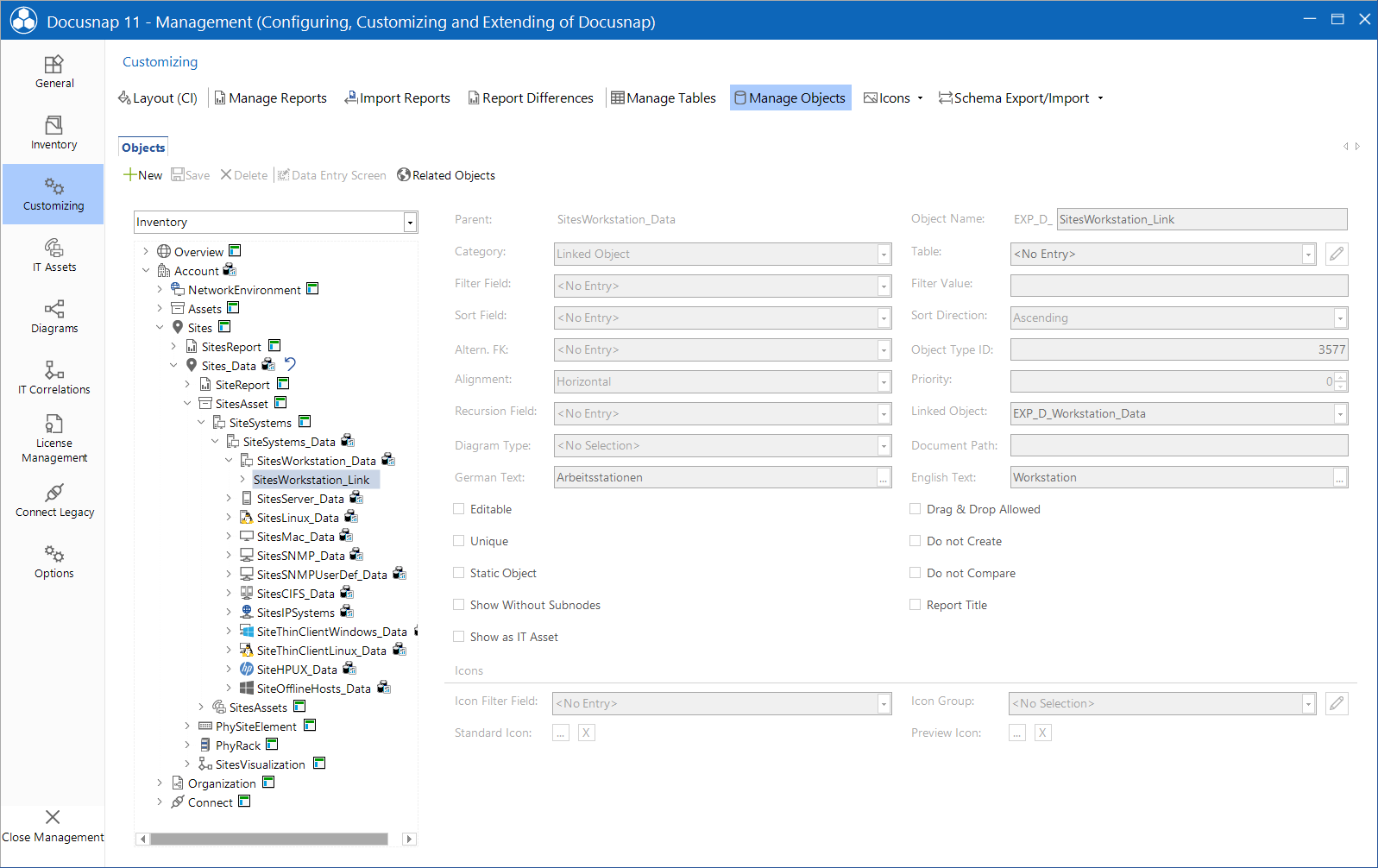Image resolution: width=1378 pixels, height=868 pixels.
Task: Click the browse button for Standard Icon
Action: 561,733
